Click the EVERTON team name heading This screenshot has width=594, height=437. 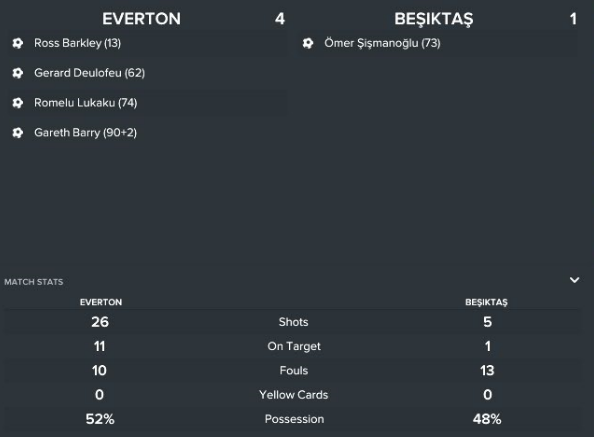[x=142, y=19]
